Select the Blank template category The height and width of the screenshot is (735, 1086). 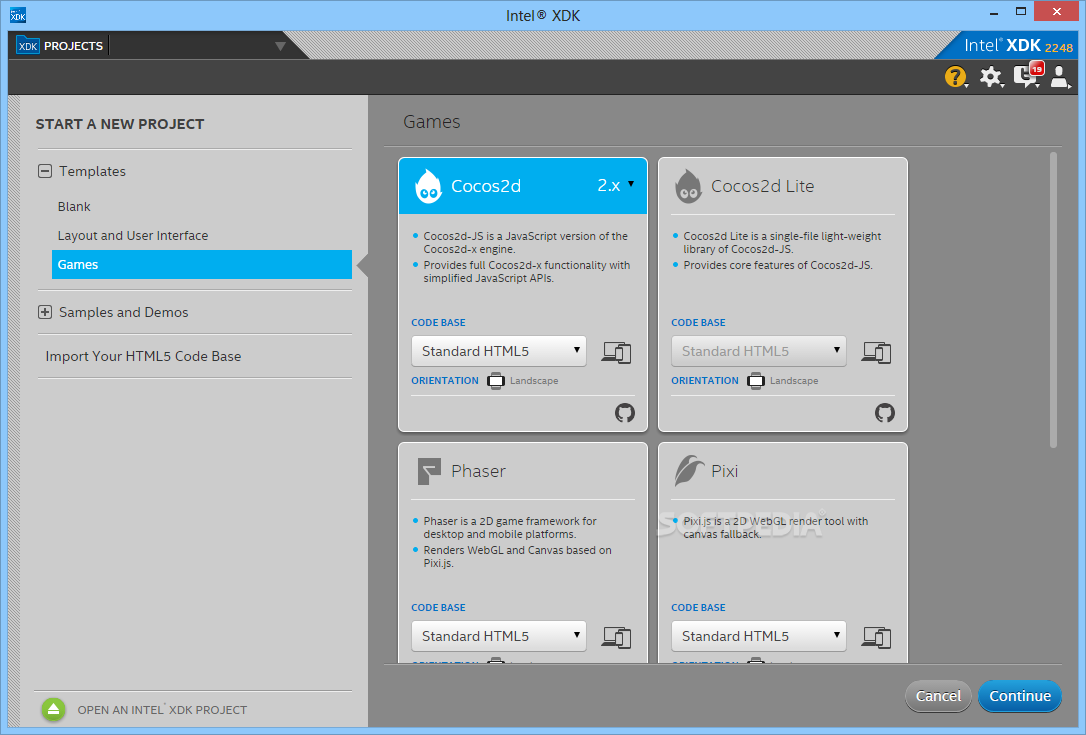74,206
